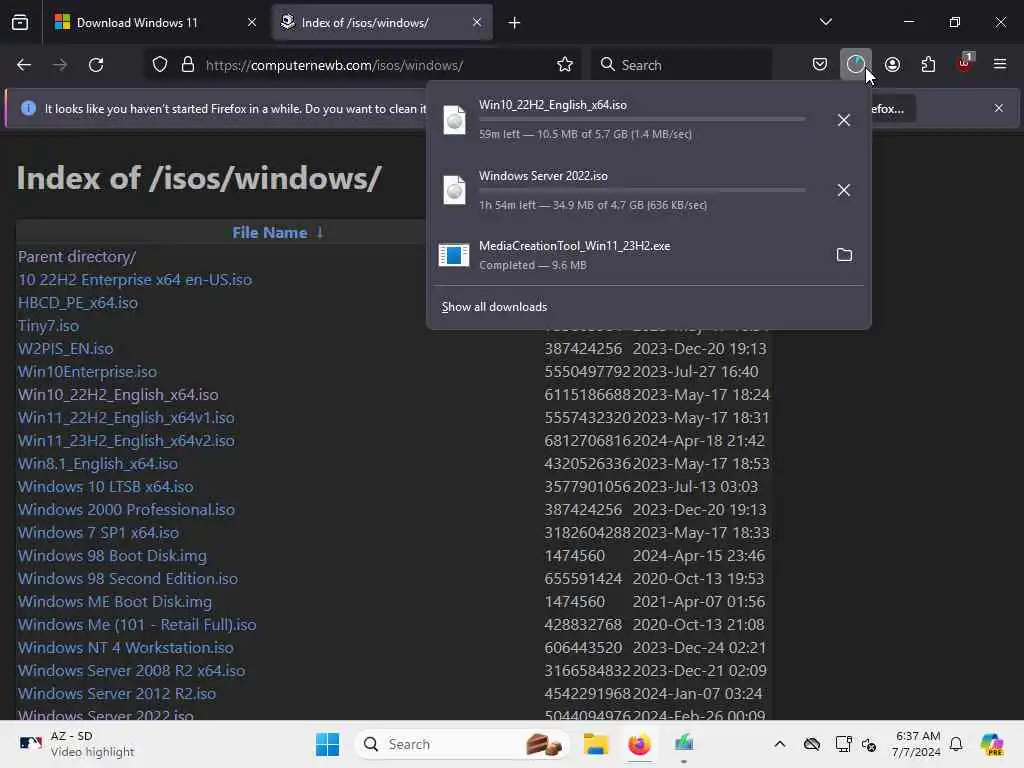Click the taskbar Search box
1024x768 pixels.
pos(462,744)
